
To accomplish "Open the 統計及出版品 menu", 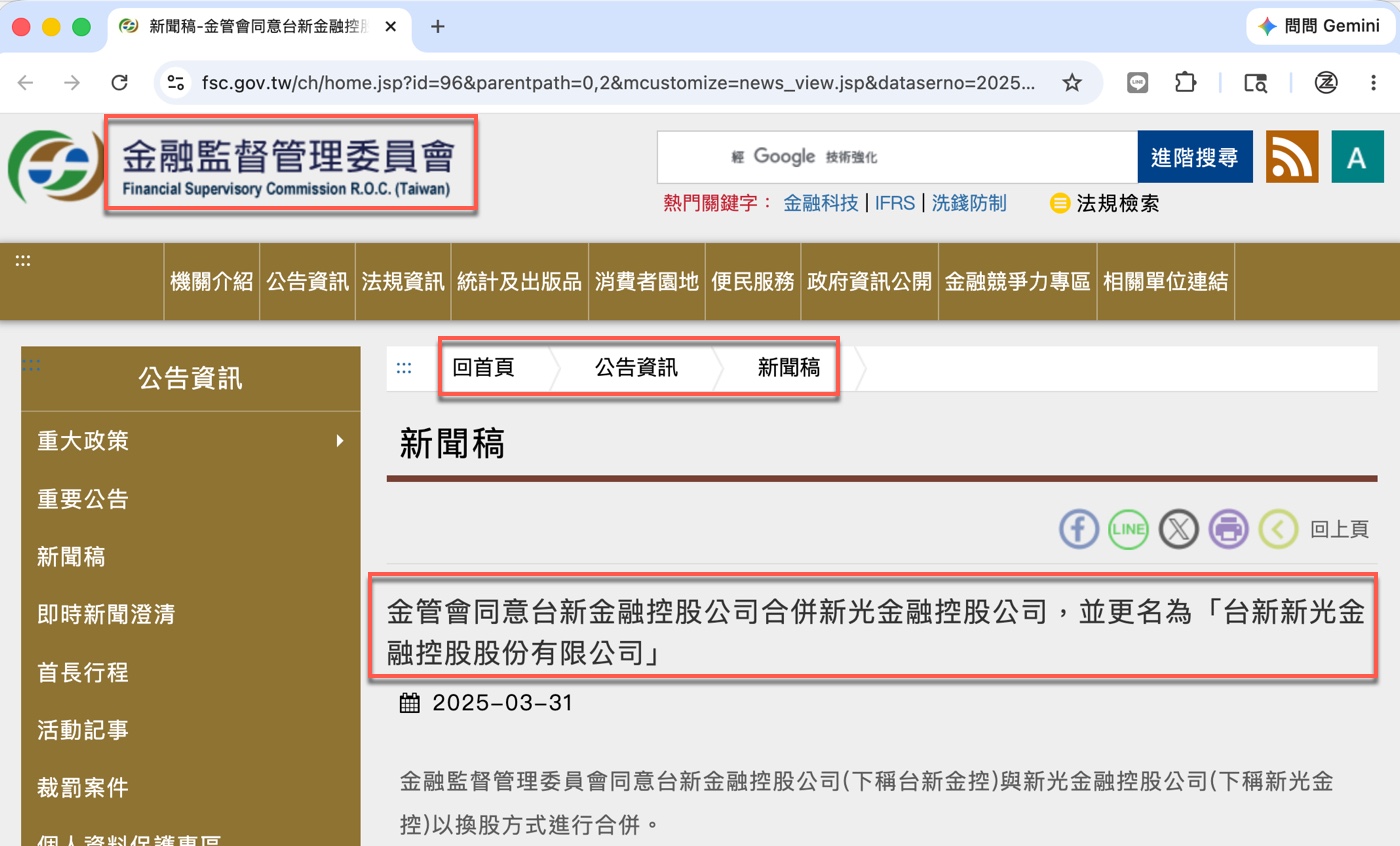I will pyautogui.click(x=519, y=282).
